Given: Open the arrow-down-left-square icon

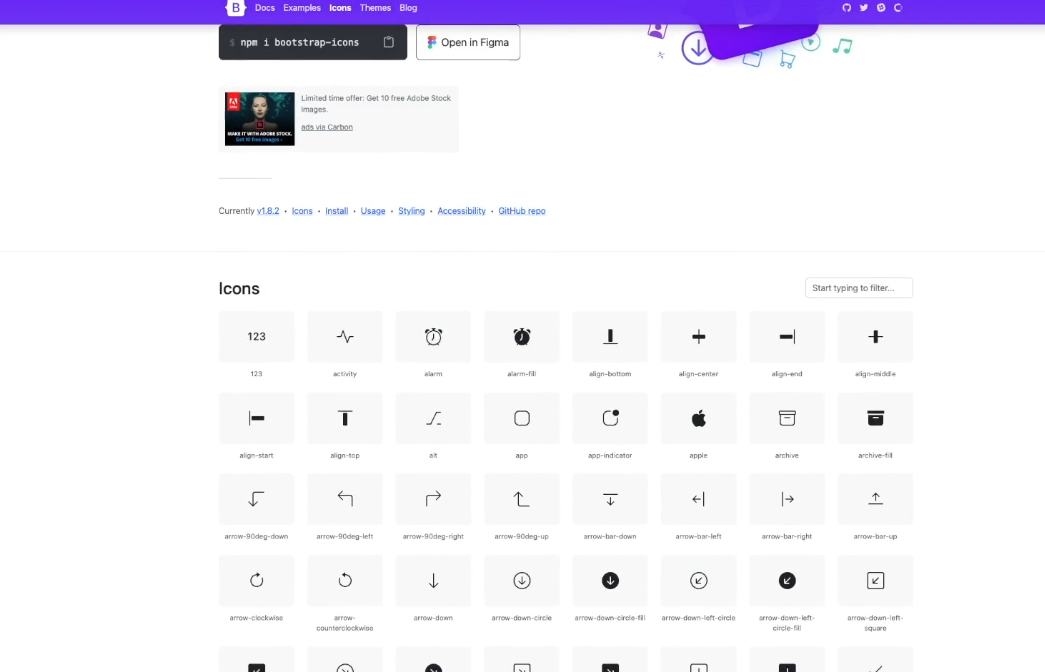Looking at the screenshot, I should pyautogui.click(x=875, y=580).
